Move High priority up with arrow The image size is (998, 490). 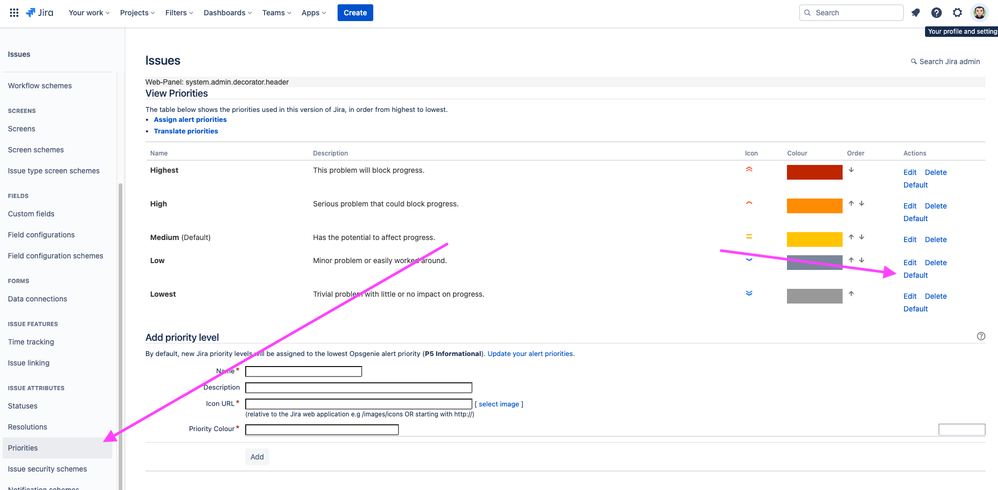coord(851,204)
